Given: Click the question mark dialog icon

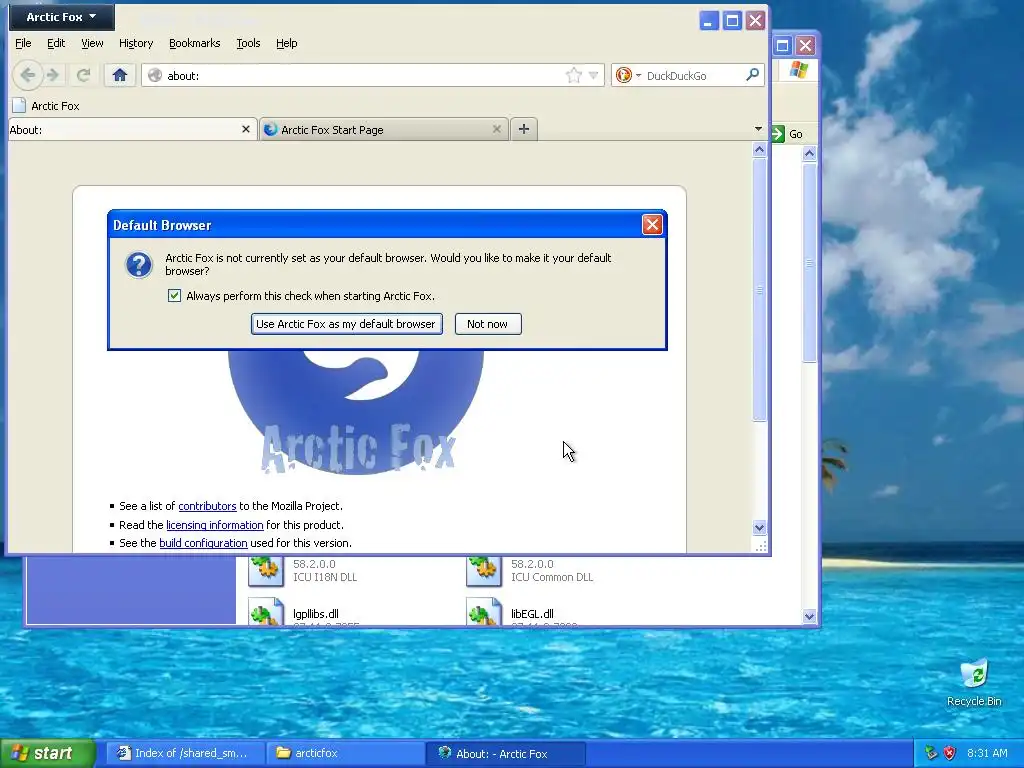Looking at the screenshot, I should (138, 265).
